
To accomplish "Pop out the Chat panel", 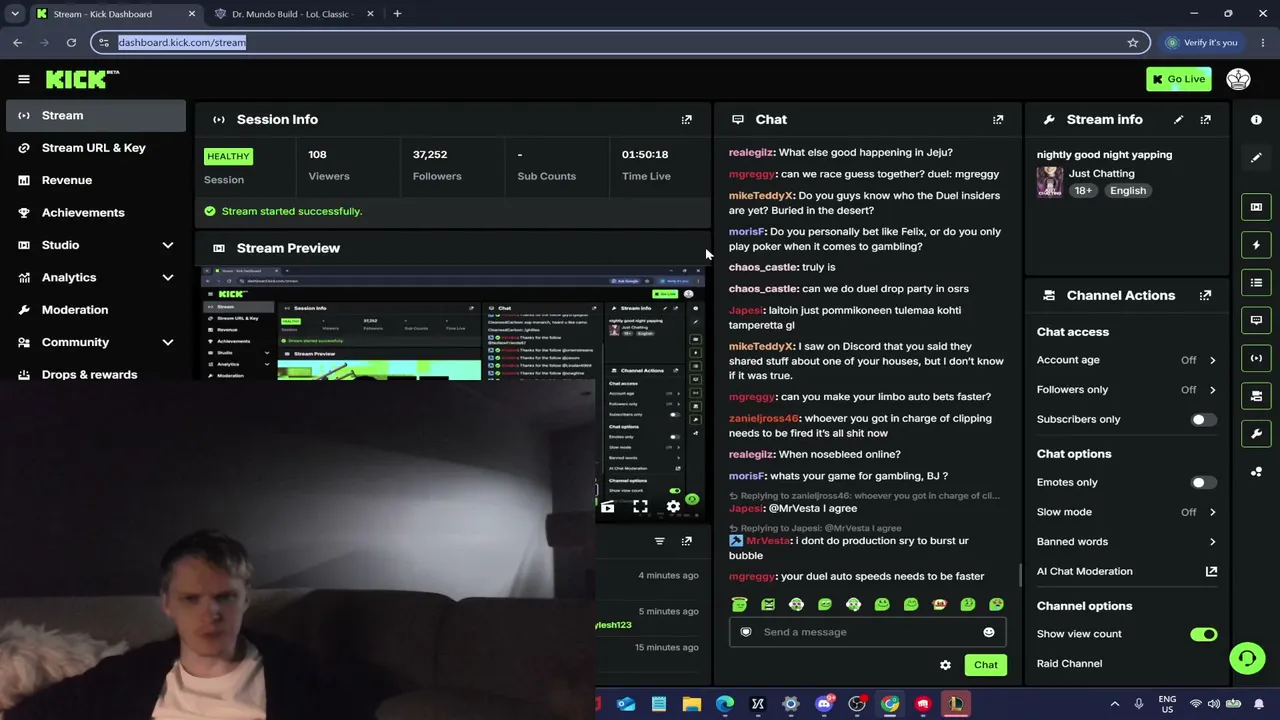I will pyautogui.click(x=997, y=120).
